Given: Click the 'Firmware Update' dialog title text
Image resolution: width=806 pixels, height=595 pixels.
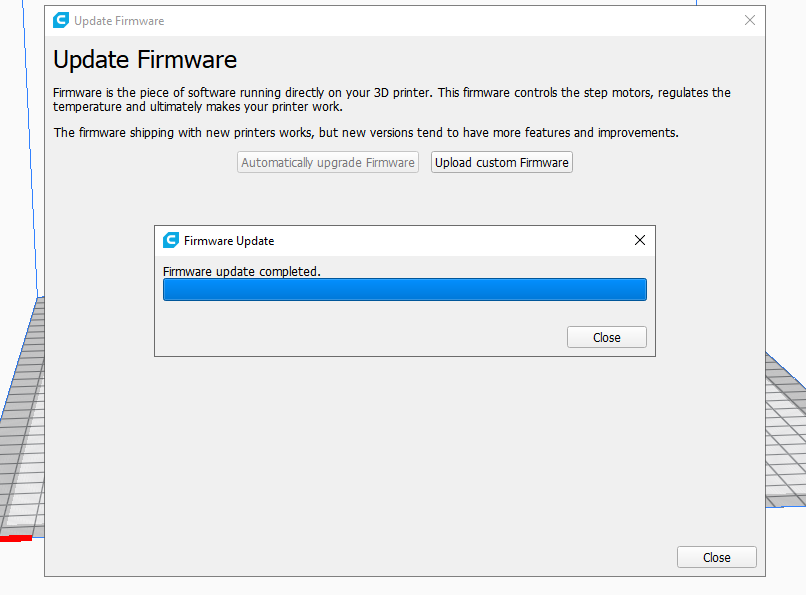Looking at the screenshot, I should pos(229,241).
